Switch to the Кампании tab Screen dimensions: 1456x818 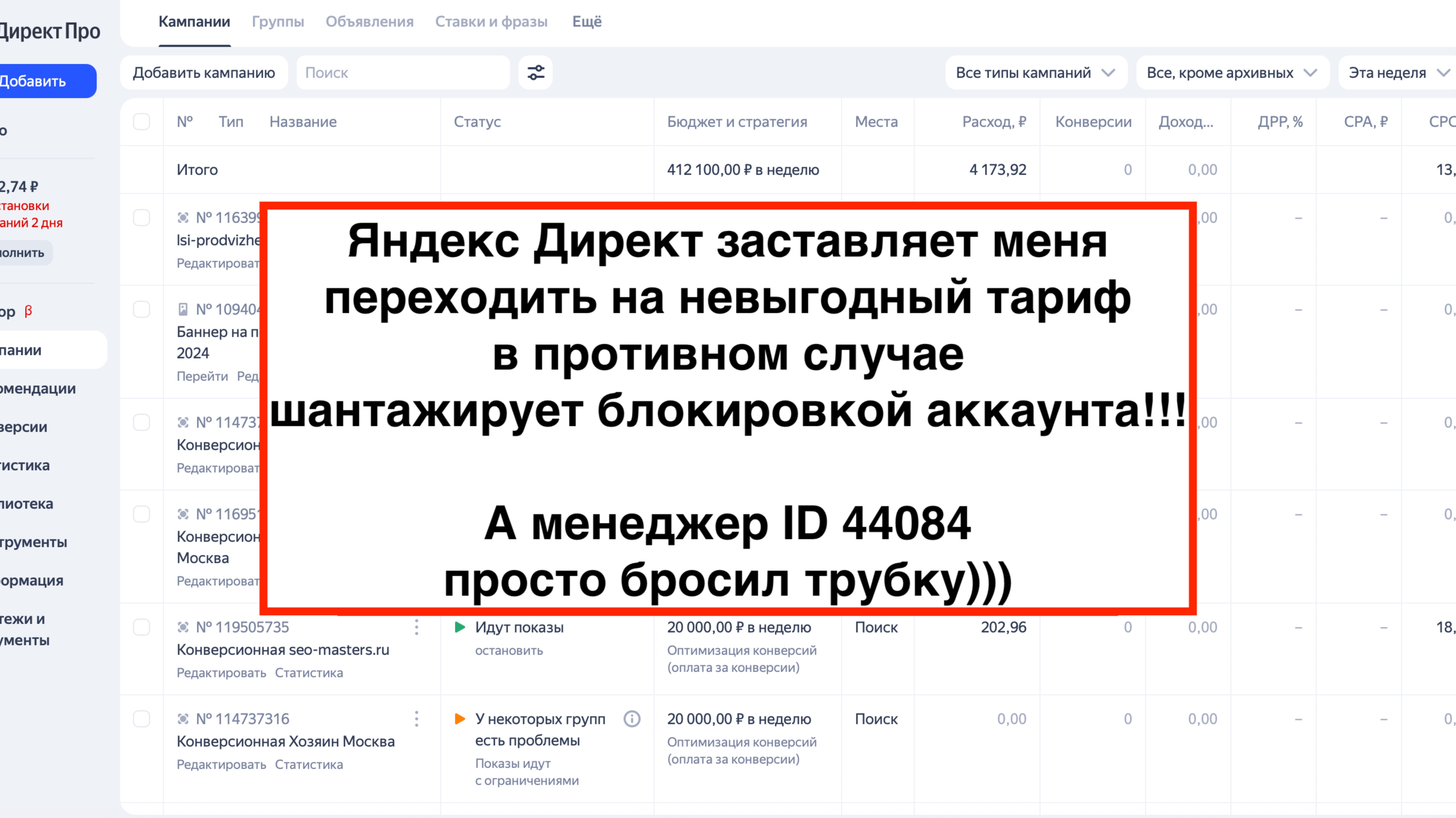click(194, 22)
